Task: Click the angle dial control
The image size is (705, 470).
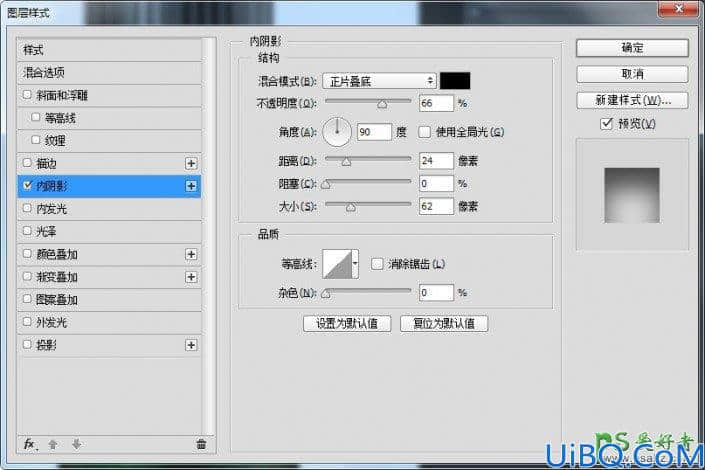Action: click(x=337, y=132)
